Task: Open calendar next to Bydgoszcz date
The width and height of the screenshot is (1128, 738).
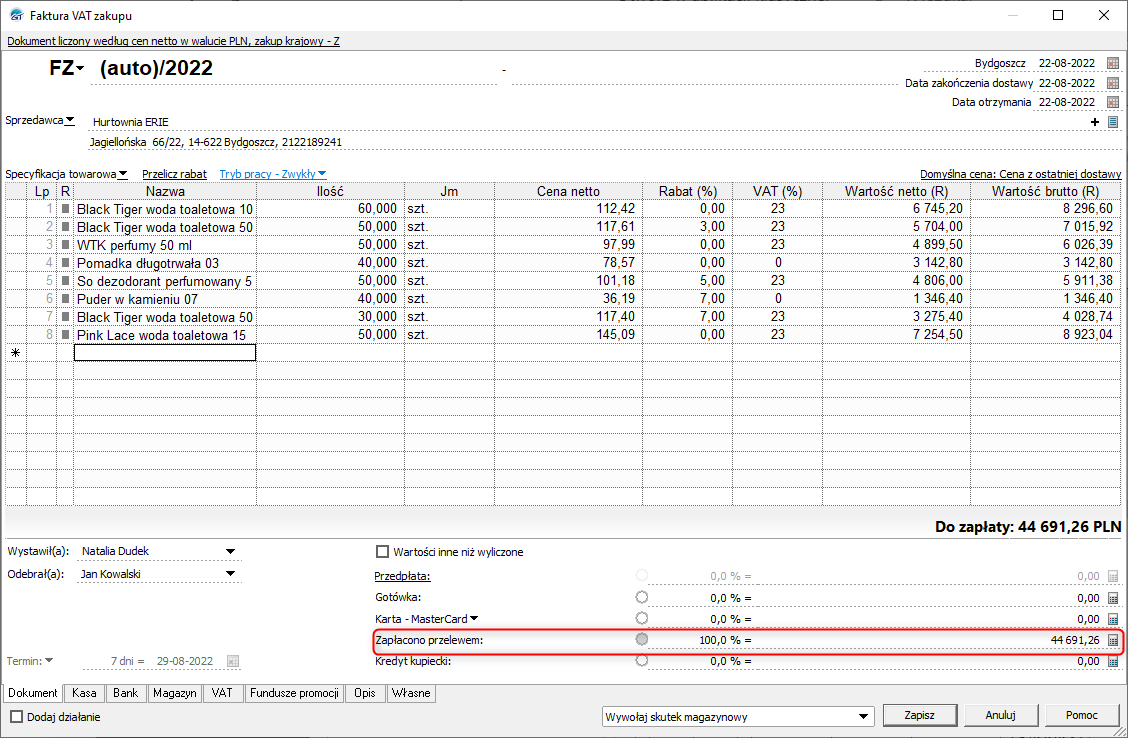Action: point(1113,63)
